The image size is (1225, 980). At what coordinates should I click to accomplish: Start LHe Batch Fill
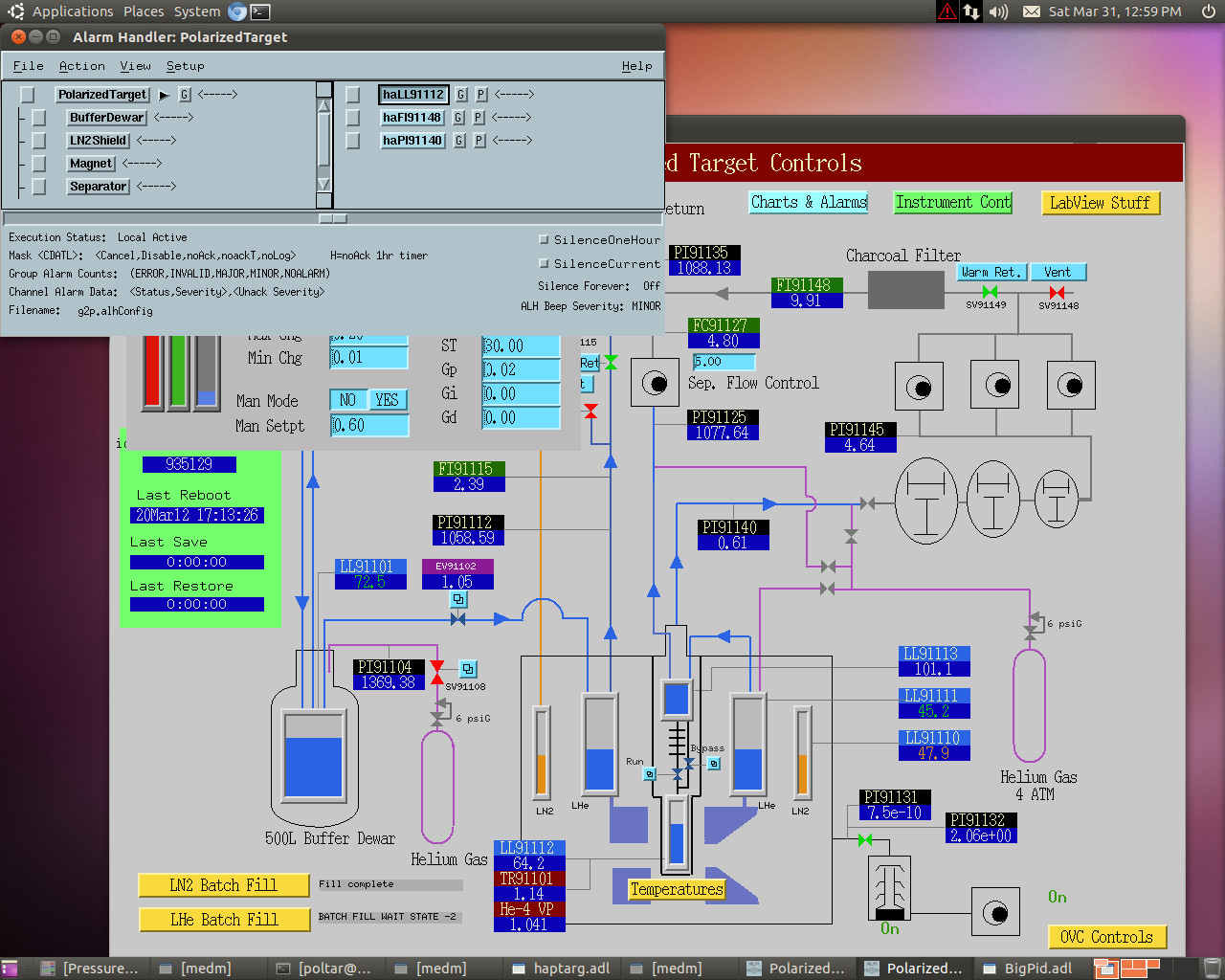coord(224,920)
